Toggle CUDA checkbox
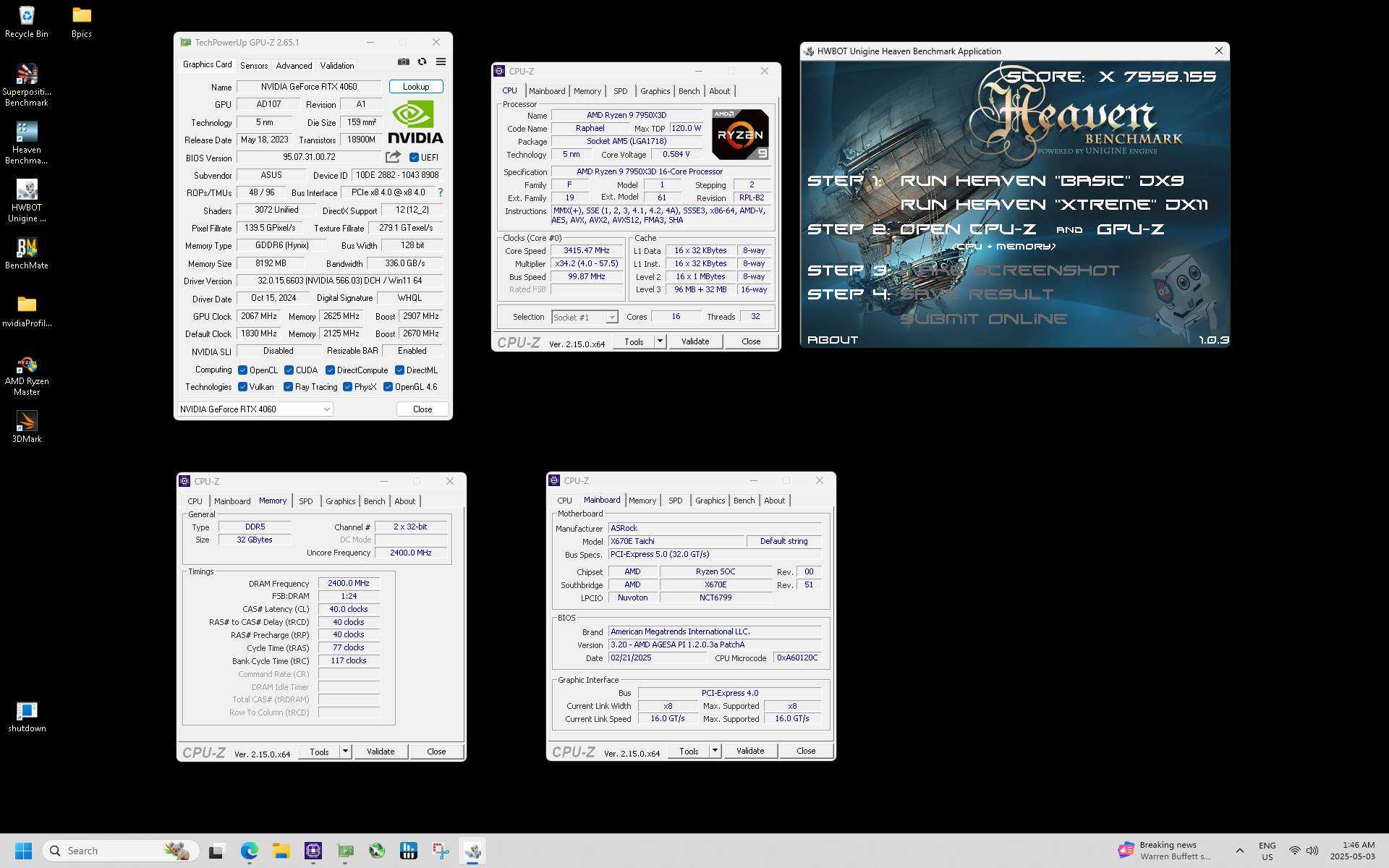This screenshot has height=868, width=1389. point(289,370)
